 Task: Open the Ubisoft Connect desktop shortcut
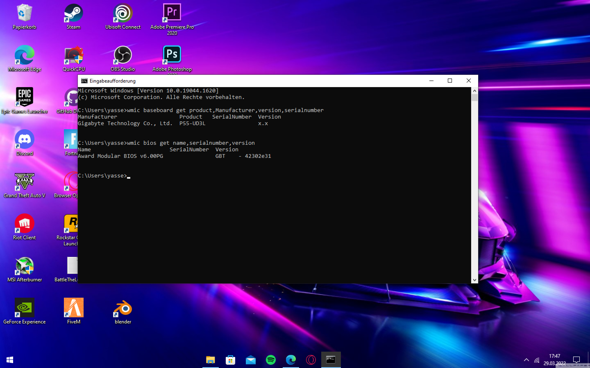pos(123,17)
